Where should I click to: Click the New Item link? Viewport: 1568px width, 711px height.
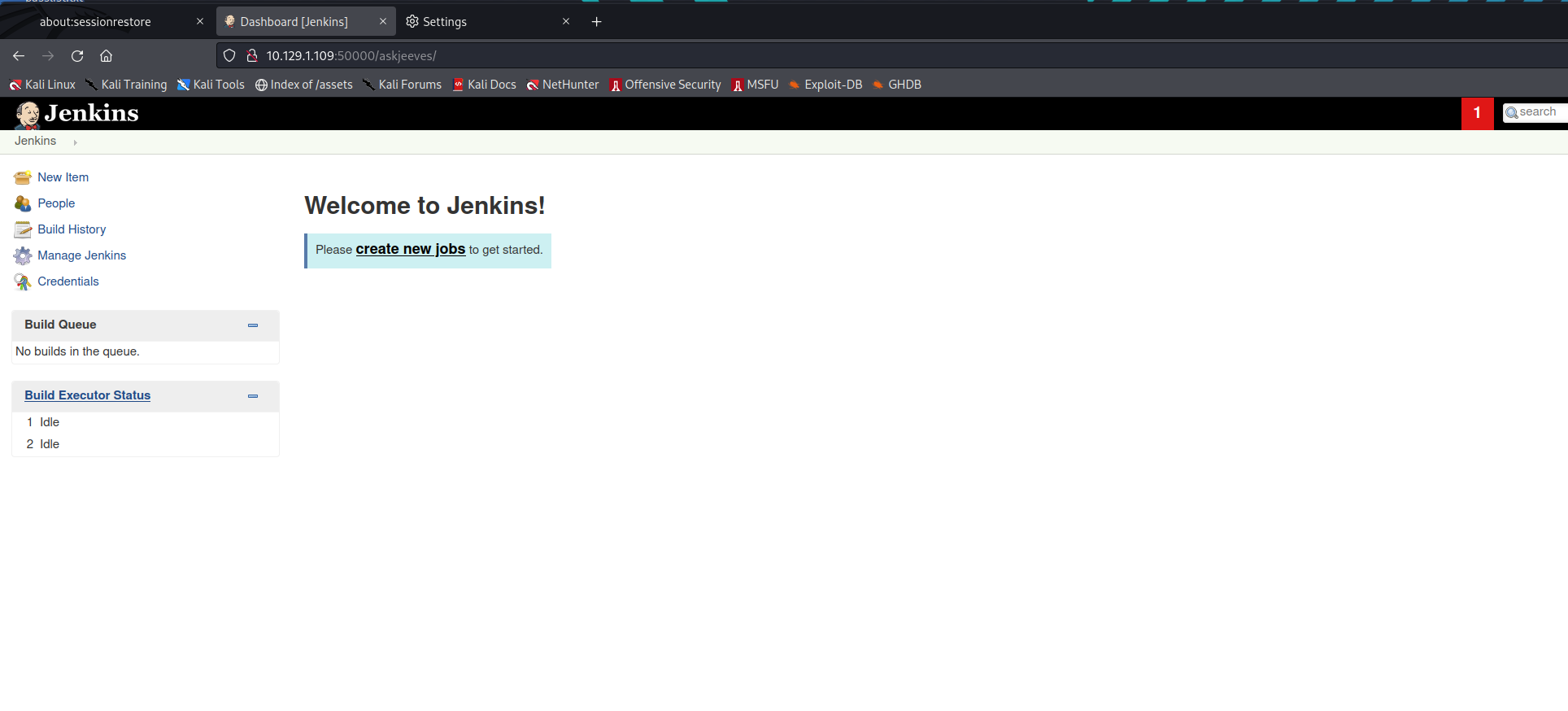[63, 177]
